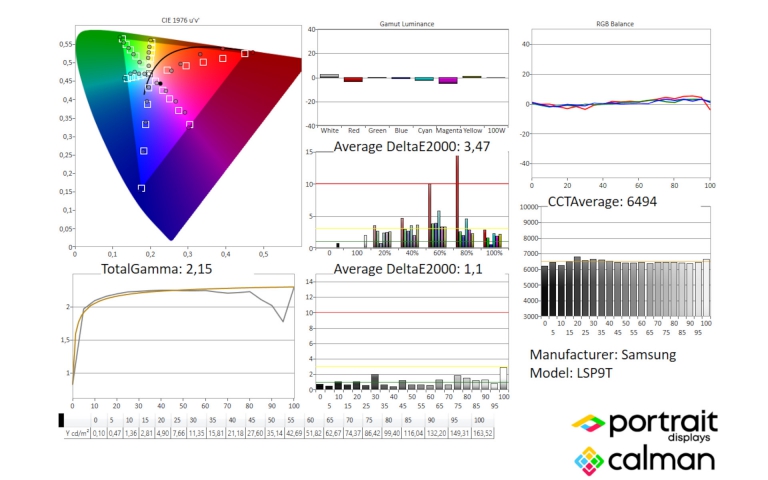Click the '1,5' axis label on gamma chart
Screen dimensions: 768x480
[x=65, y=340]
